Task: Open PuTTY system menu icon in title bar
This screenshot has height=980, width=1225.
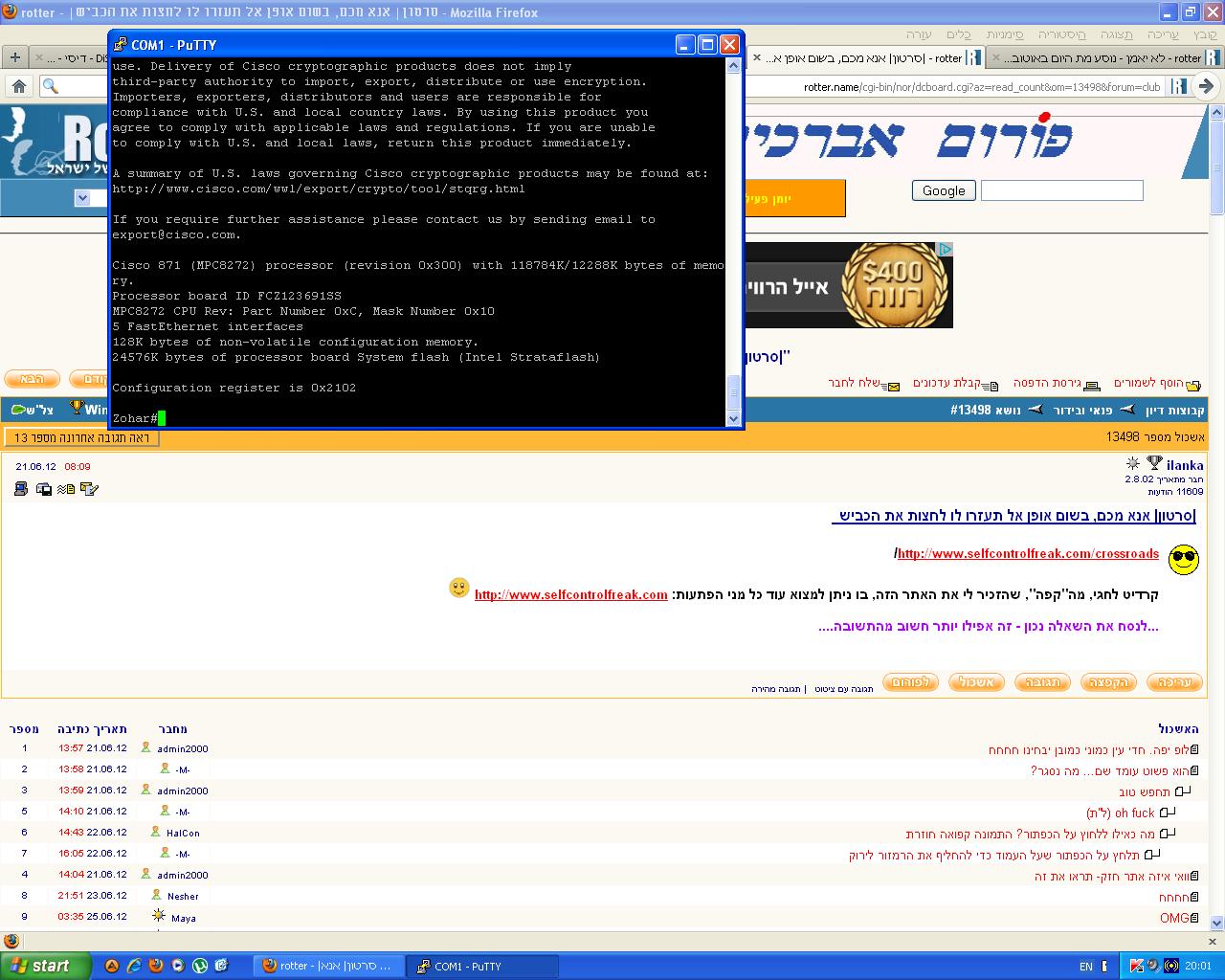Action: [121, 45]
